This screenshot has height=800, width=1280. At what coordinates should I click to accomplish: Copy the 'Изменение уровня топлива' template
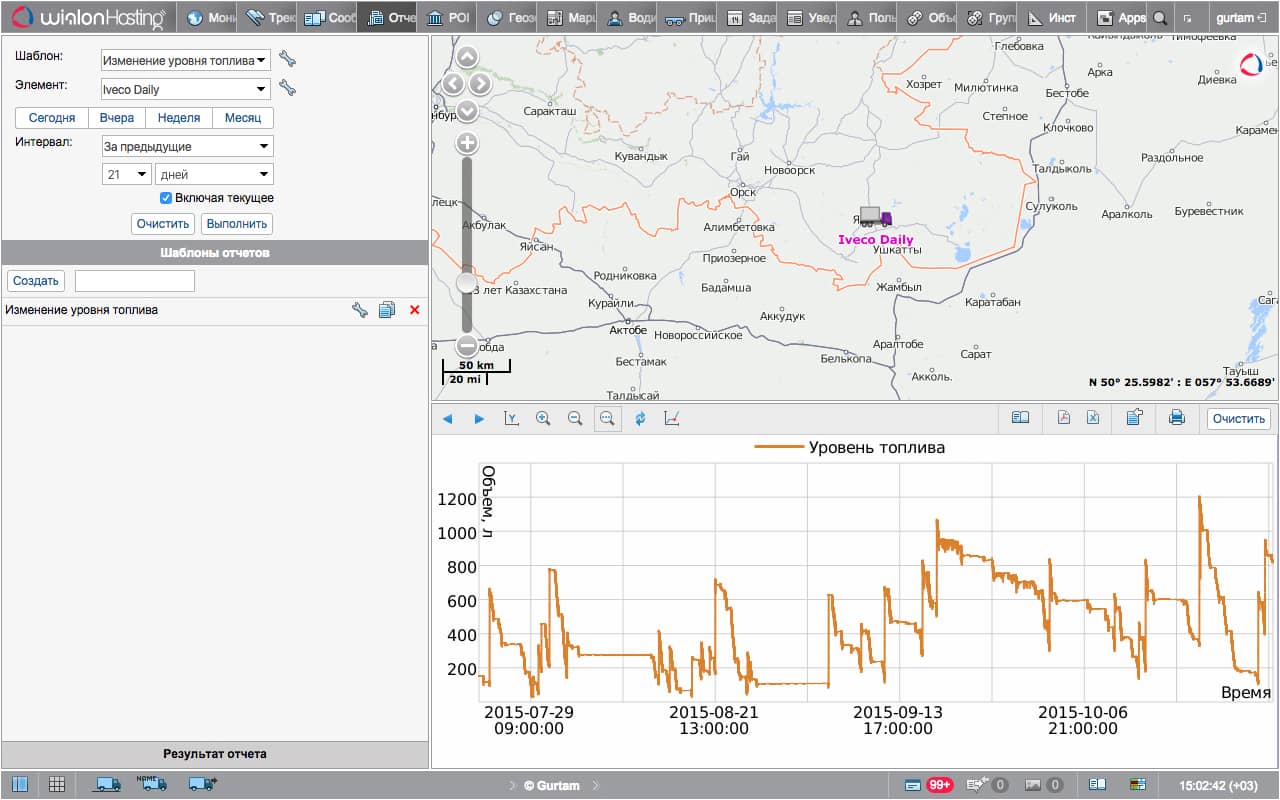click(x=387, y=310)
